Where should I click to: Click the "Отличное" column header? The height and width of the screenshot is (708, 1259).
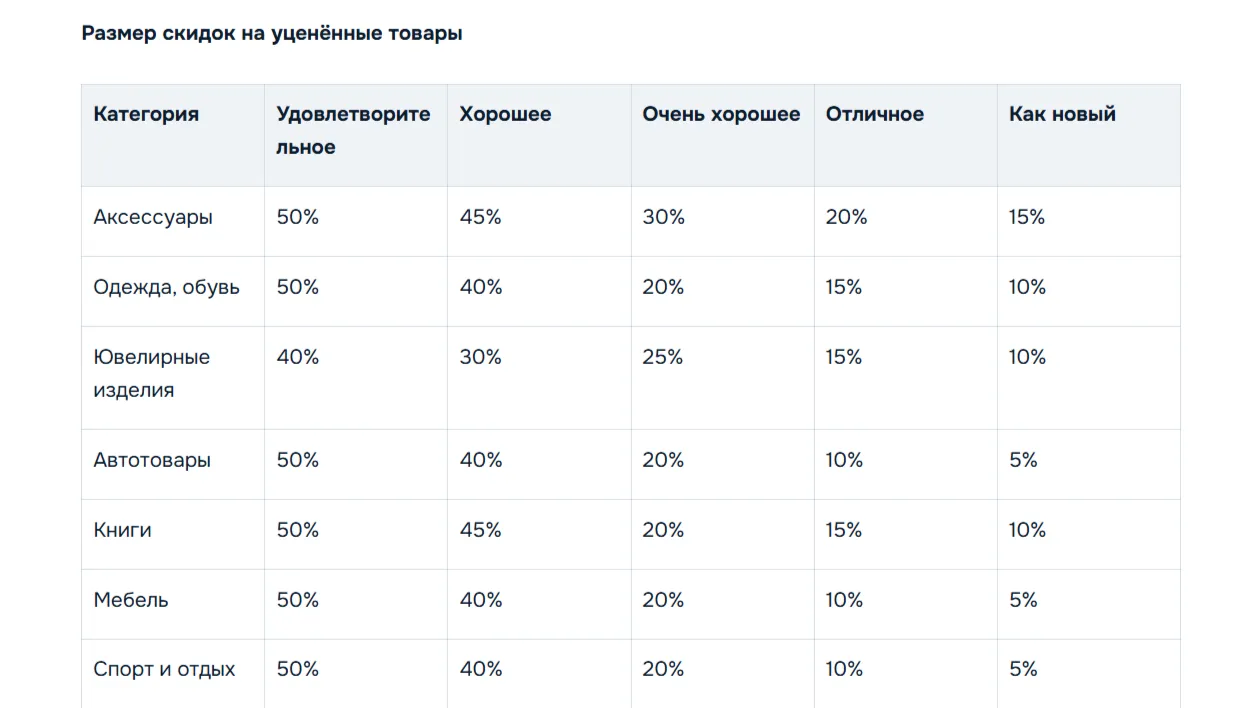pyautogui.click(x=874, y=114)
